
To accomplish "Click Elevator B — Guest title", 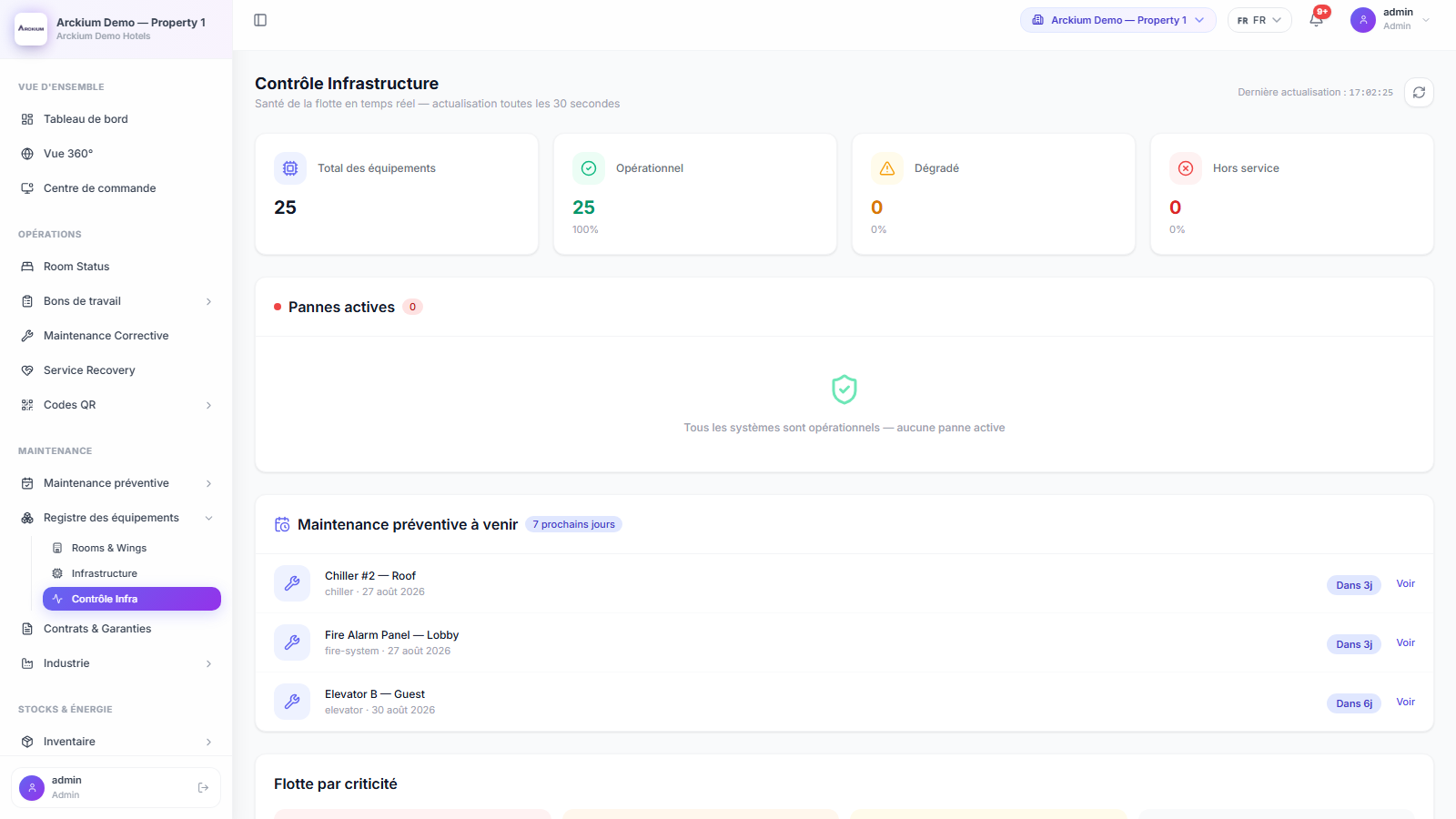I will click(x=375, y=694).
